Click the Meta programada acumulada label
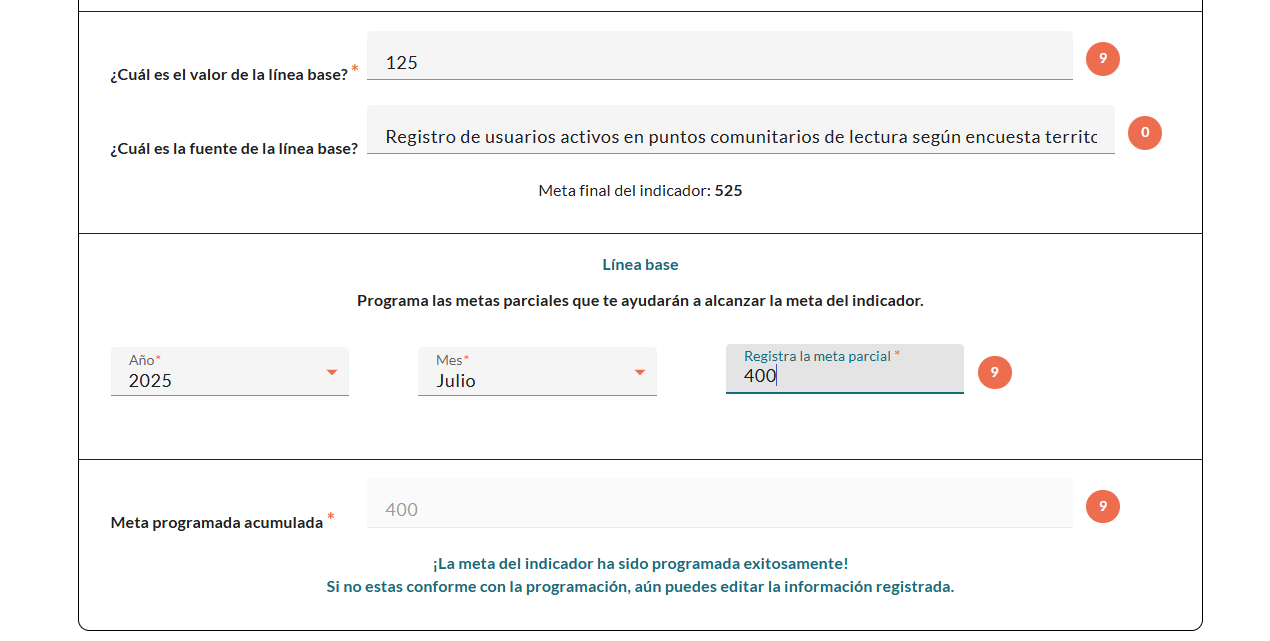This screenshot has height=641, width=1270. point(217,522)
